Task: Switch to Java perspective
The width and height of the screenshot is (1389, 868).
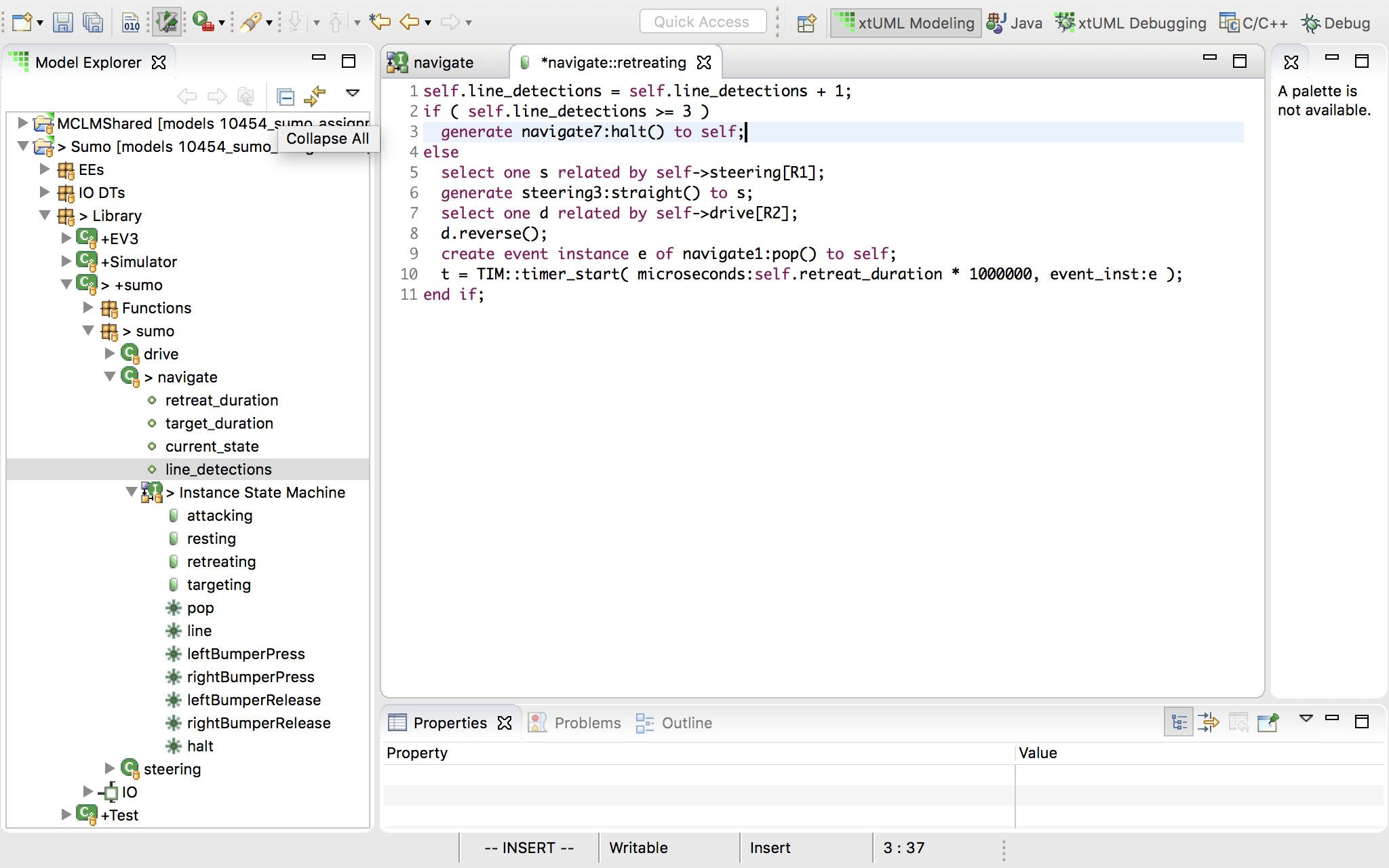Action: click(x=1015, y=23)
